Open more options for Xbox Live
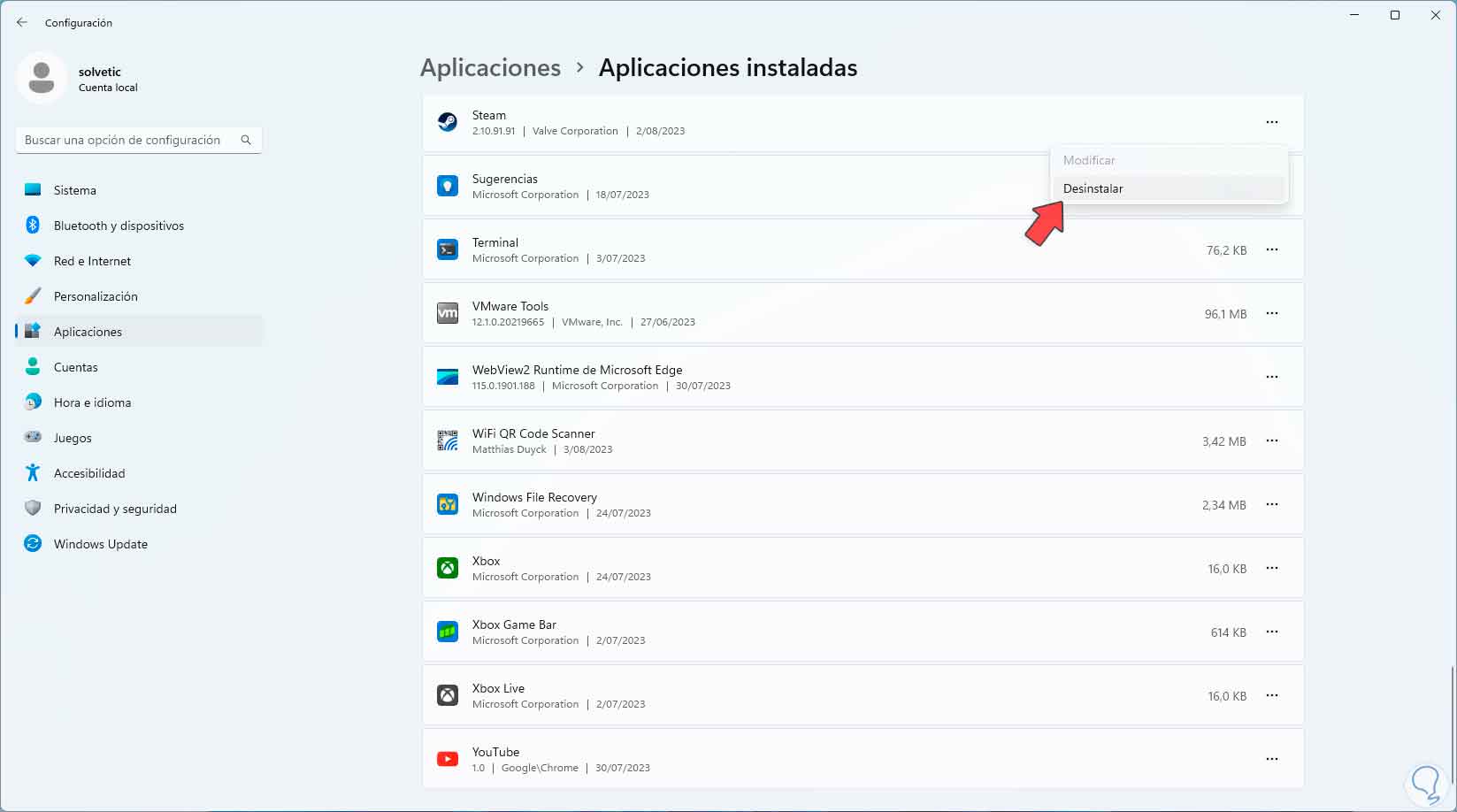This screenshot has width=1457, height=812. 1272,695
